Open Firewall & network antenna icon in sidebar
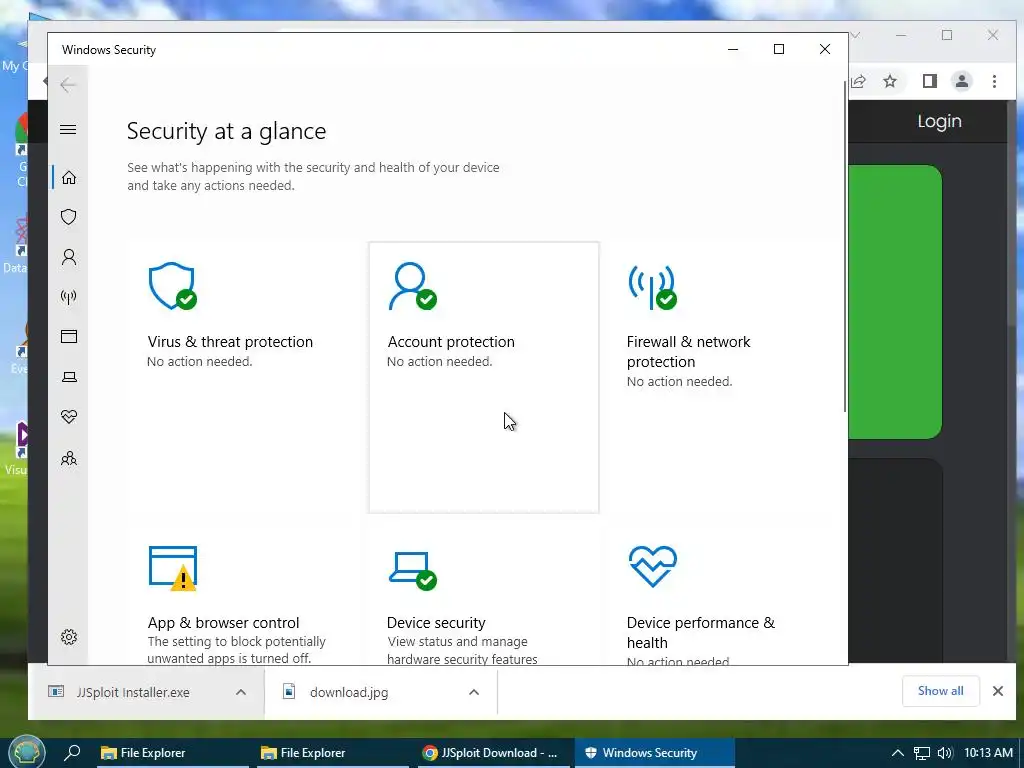1024x768 pixels. click(x=69, y=297)
